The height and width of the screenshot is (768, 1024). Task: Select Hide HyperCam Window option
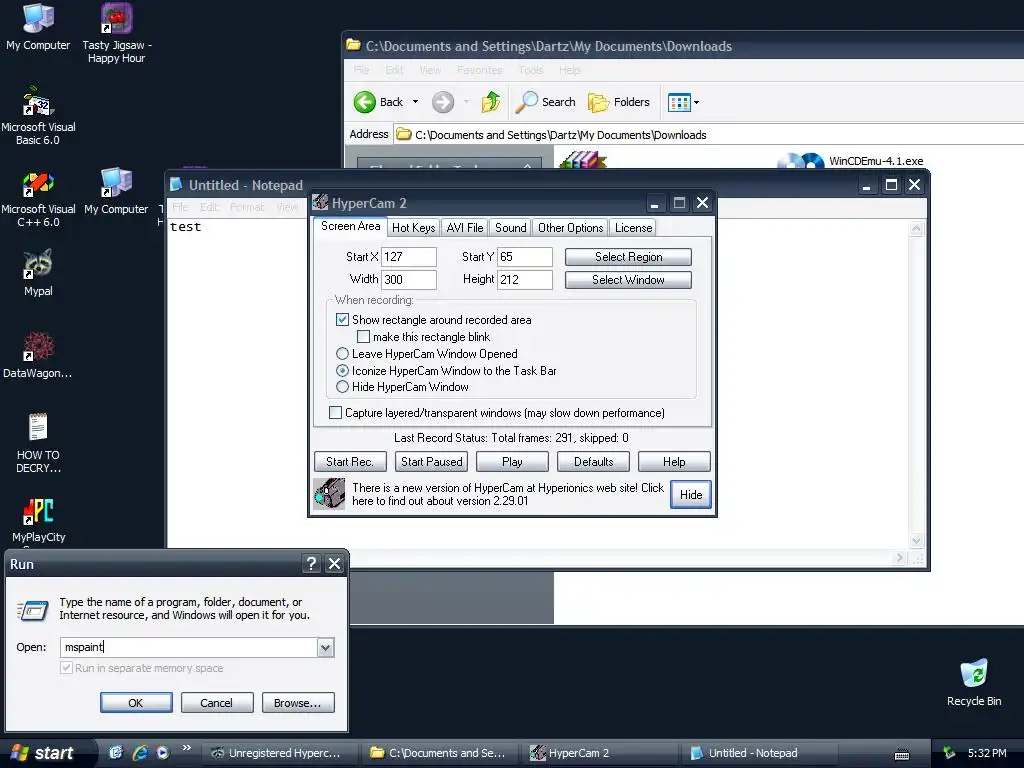point(342,387)
